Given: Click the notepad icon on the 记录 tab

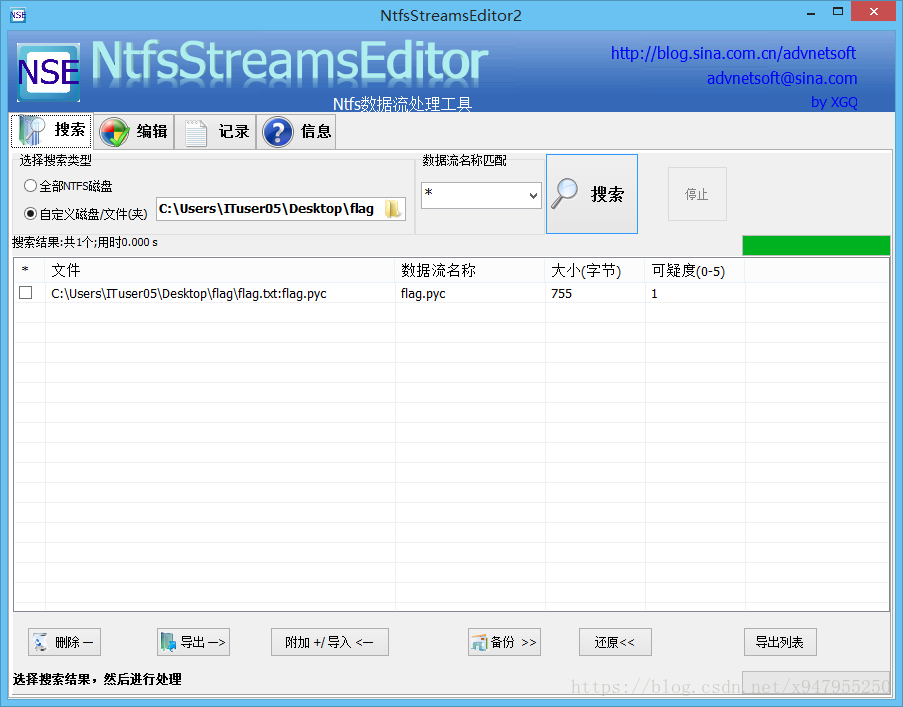Looking at the screenshot, I should pos(196,132).
